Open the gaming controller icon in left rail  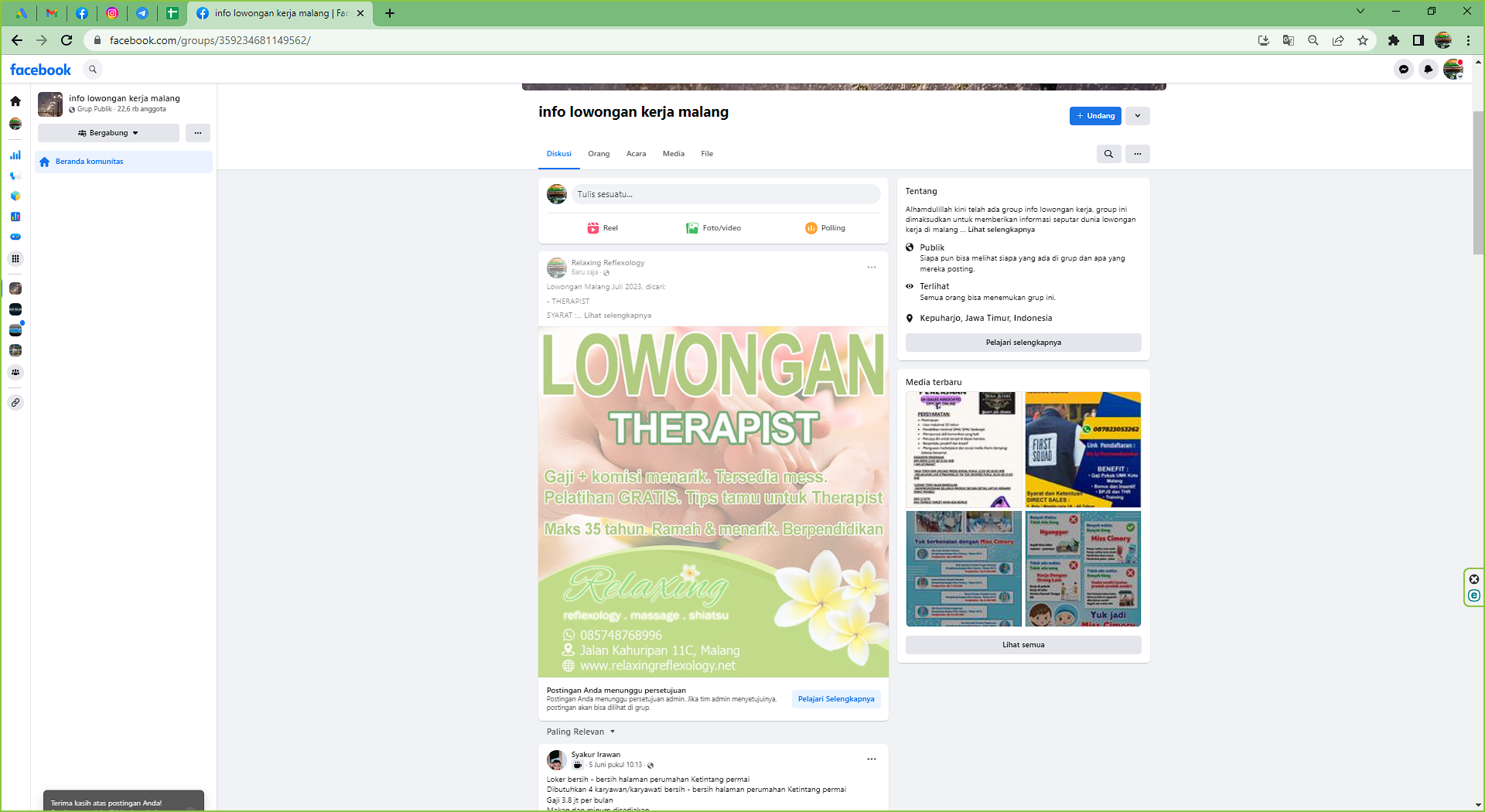tap(15, 237)
